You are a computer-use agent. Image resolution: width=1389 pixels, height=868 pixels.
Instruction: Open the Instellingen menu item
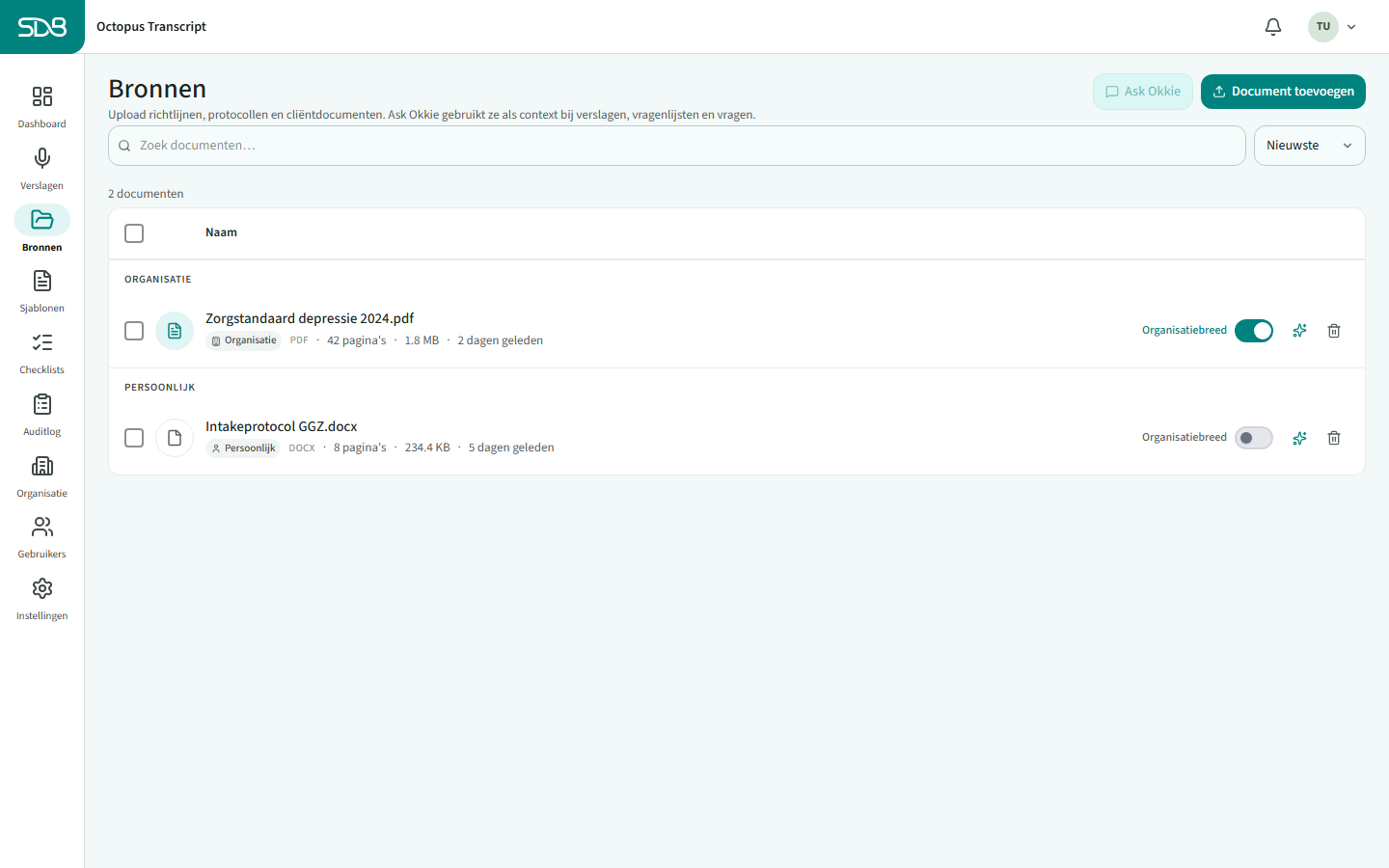[42, 599]
